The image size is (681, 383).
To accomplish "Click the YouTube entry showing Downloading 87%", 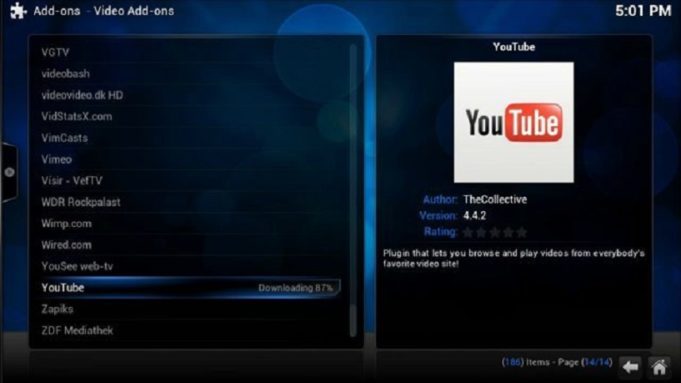I will [x=191, y=287].
